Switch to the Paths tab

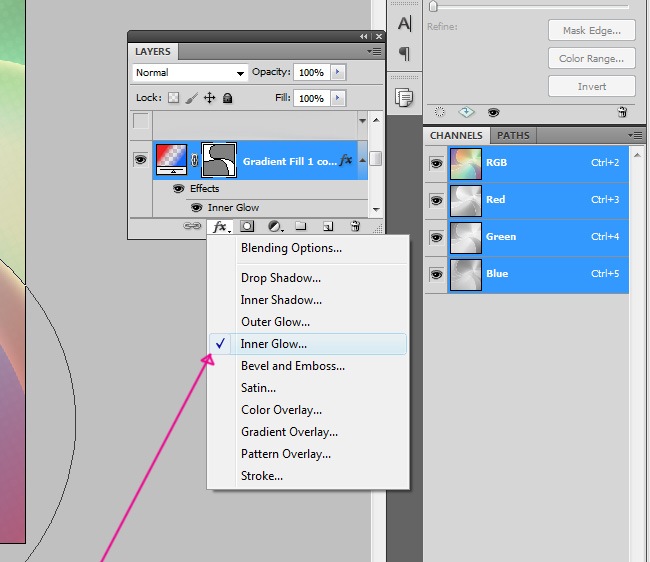click(x=512, y=135)
